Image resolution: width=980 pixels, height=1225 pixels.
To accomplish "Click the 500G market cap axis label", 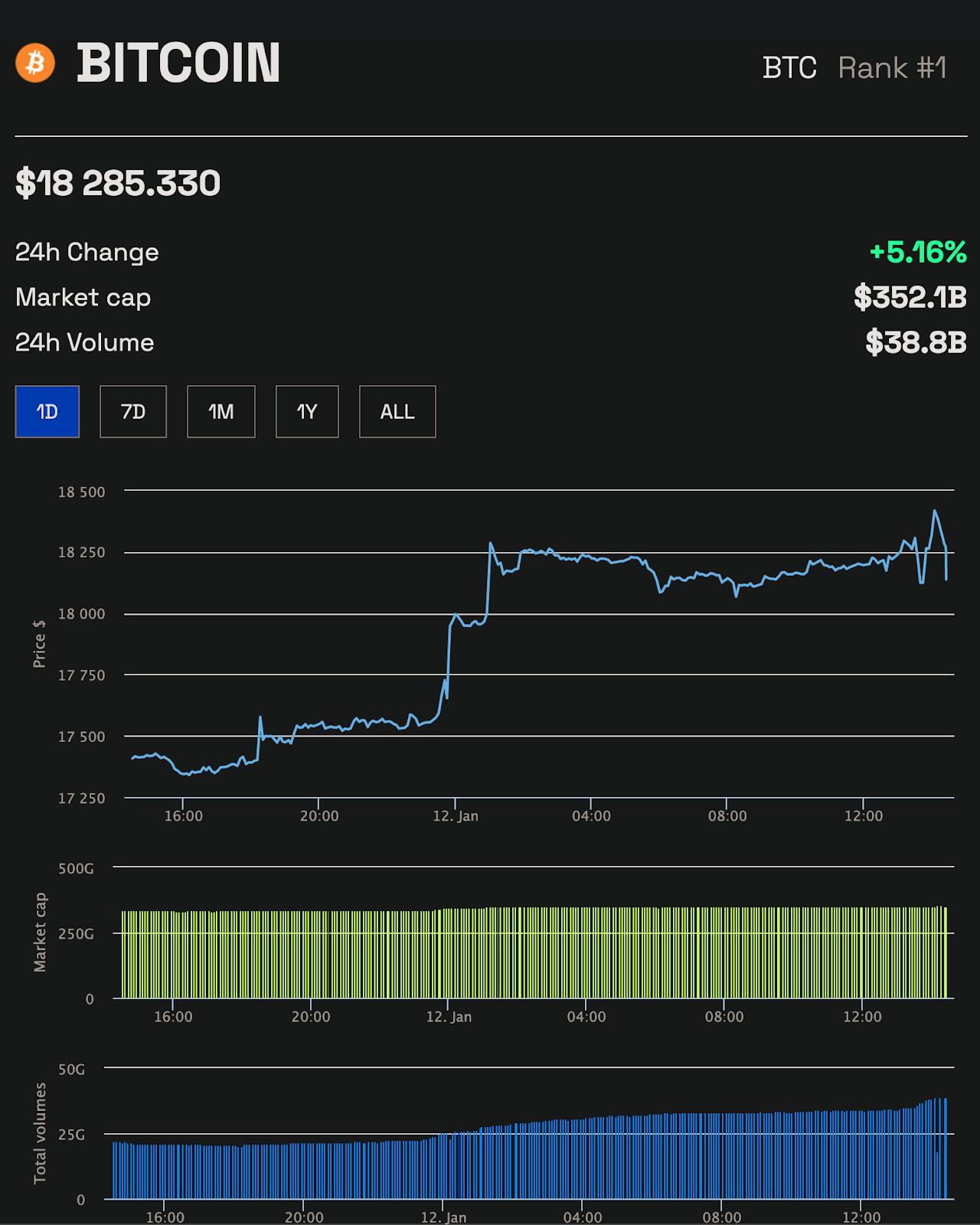I will tap(76, 869).
